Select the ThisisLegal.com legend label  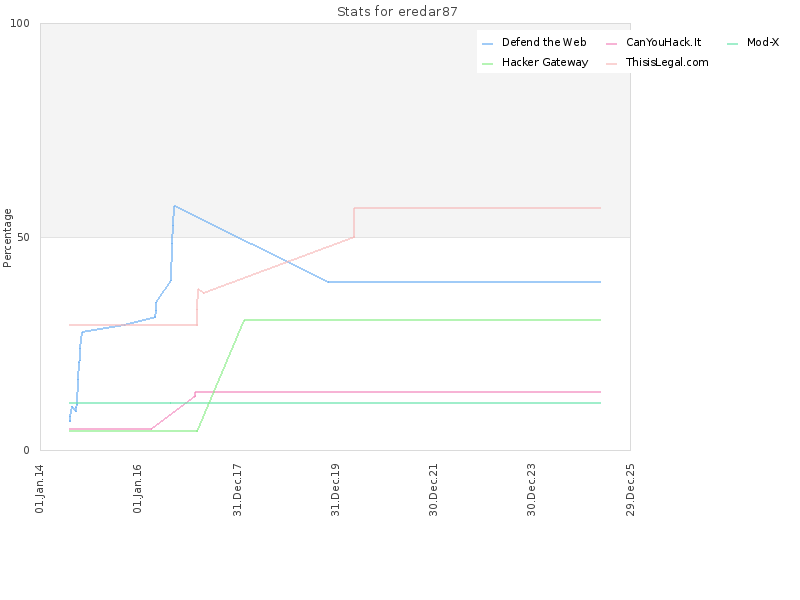click(x=667, y=62)
